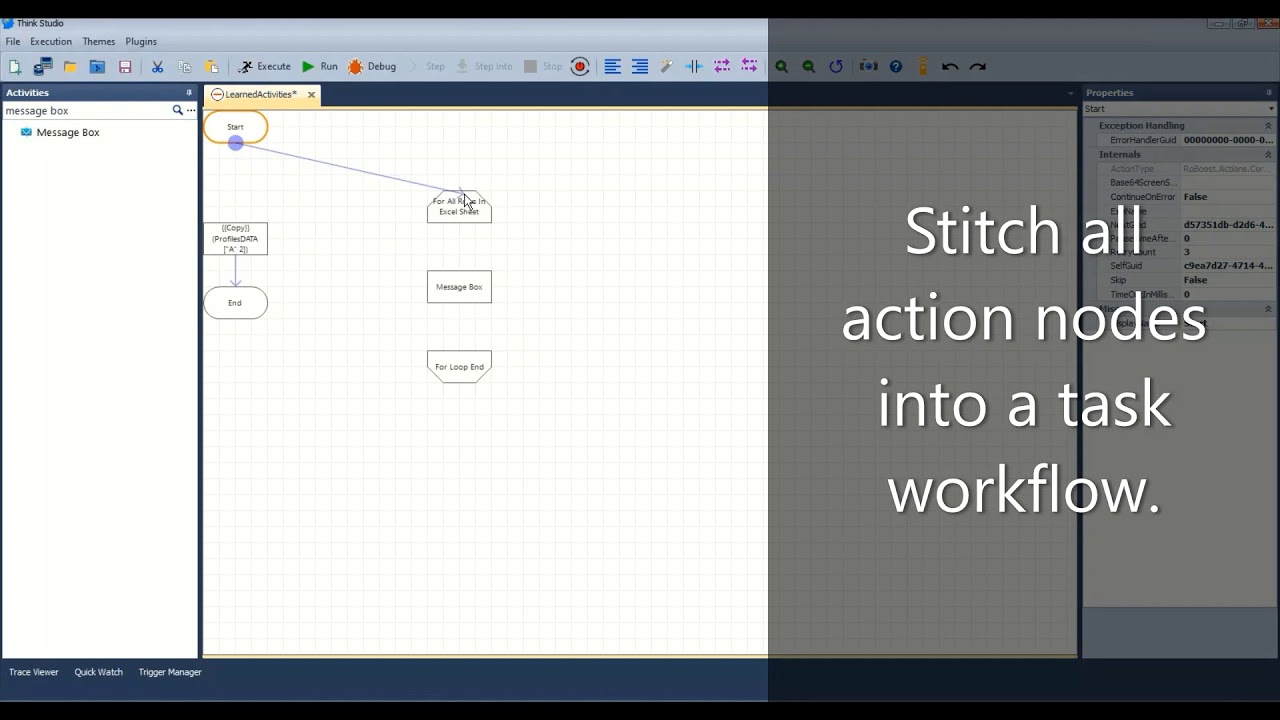Align nodes left

(613, 67)
